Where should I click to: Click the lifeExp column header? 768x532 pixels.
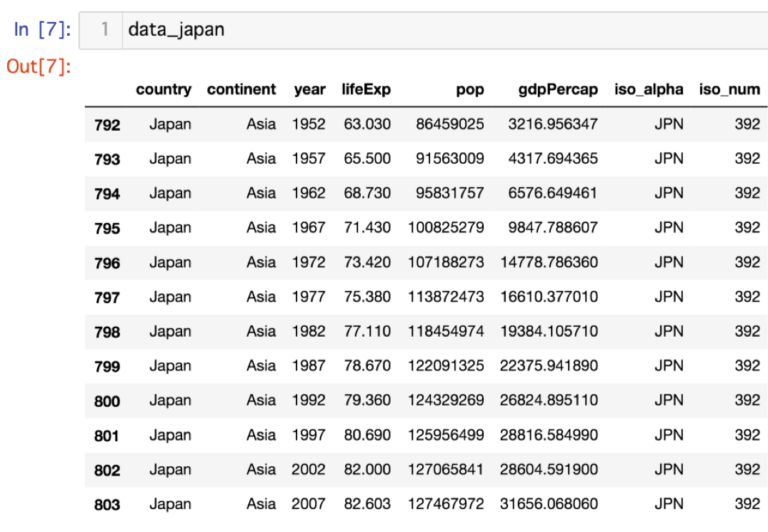pos(366,89)
